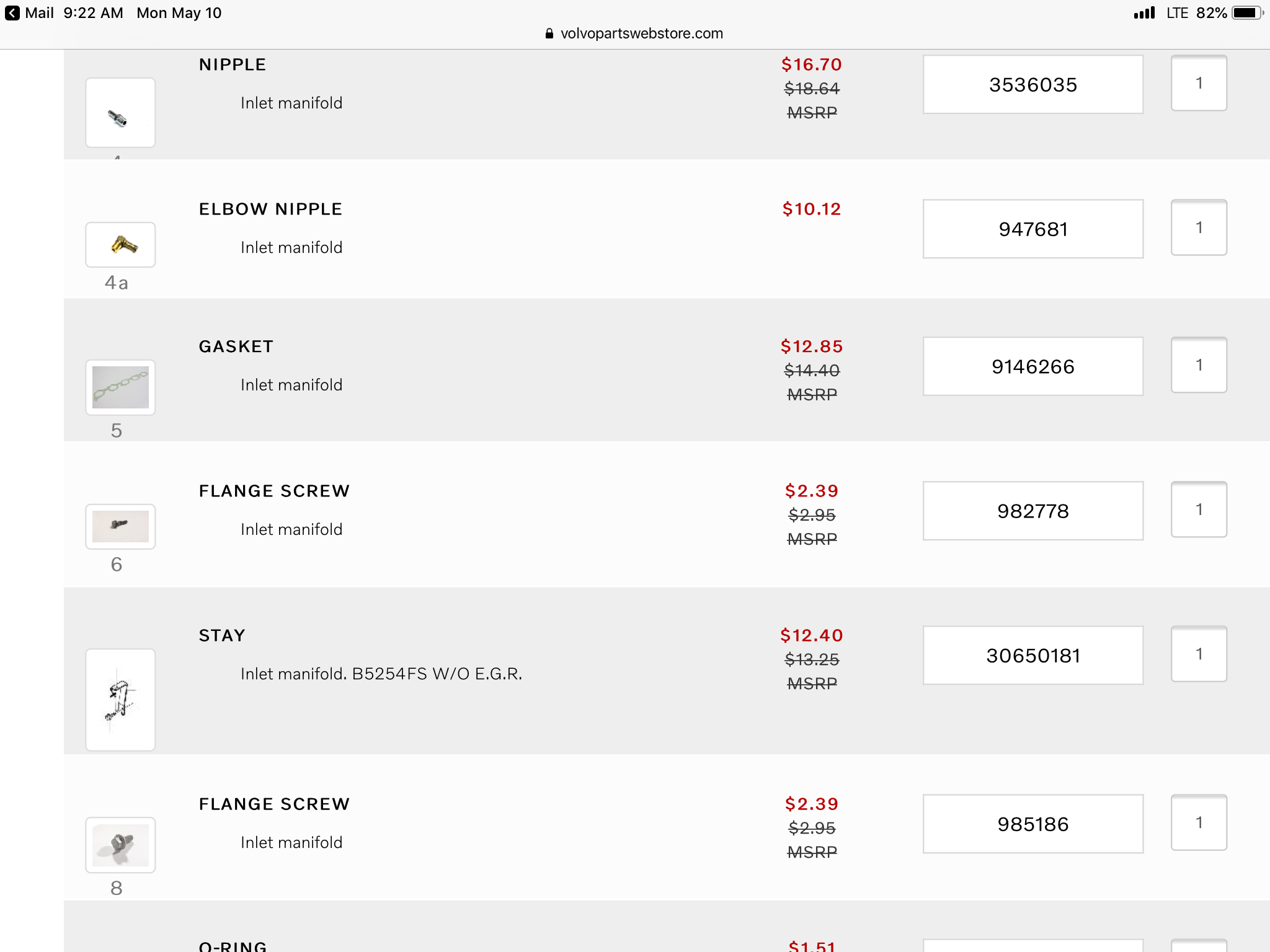Focus the quantity box for the stay
Image resolution: width=1270 pixels, height=952 pixels.
coord(1198,654)
